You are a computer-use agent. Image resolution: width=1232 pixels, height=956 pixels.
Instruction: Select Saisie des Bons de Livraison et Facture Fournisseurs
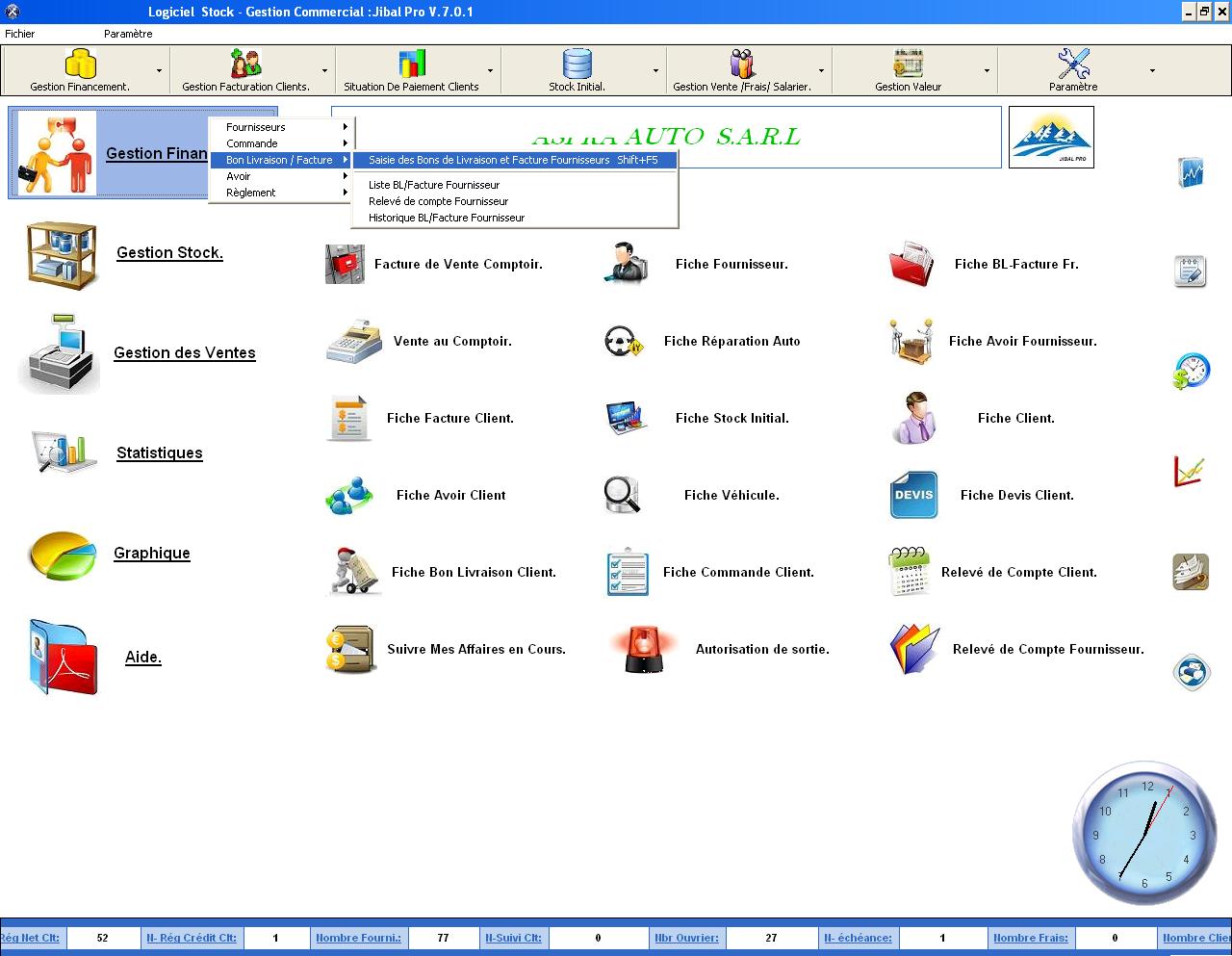pos(515,160)
